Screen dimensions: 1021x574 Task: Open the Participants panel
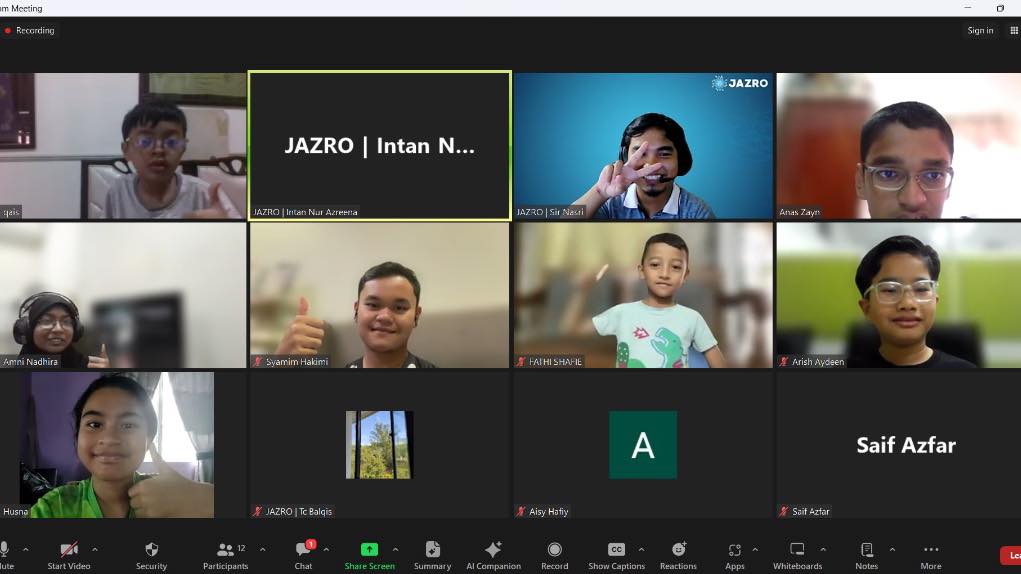point(226,555)
